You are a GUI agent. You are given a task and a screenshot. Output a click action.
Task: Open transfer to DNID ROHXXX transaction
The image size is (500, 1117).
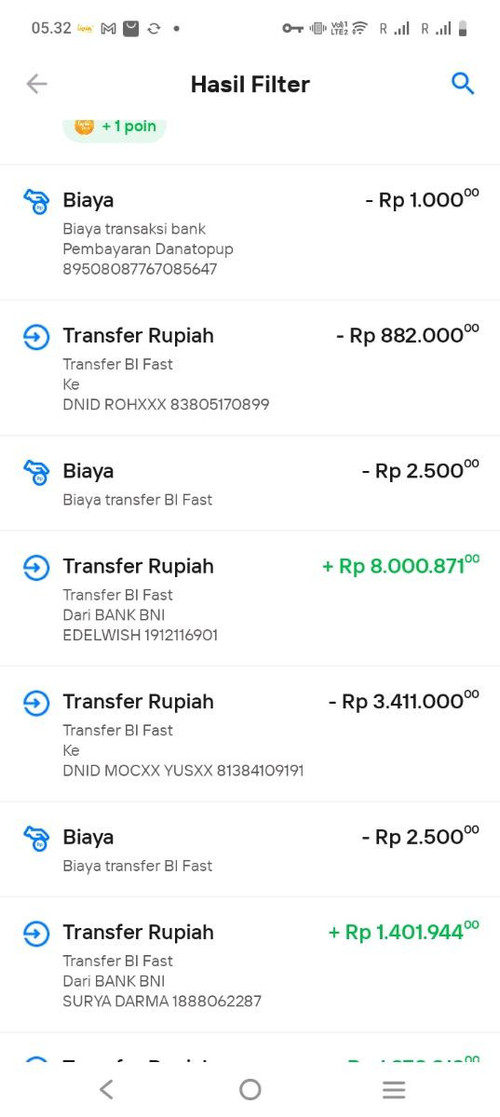250,368
